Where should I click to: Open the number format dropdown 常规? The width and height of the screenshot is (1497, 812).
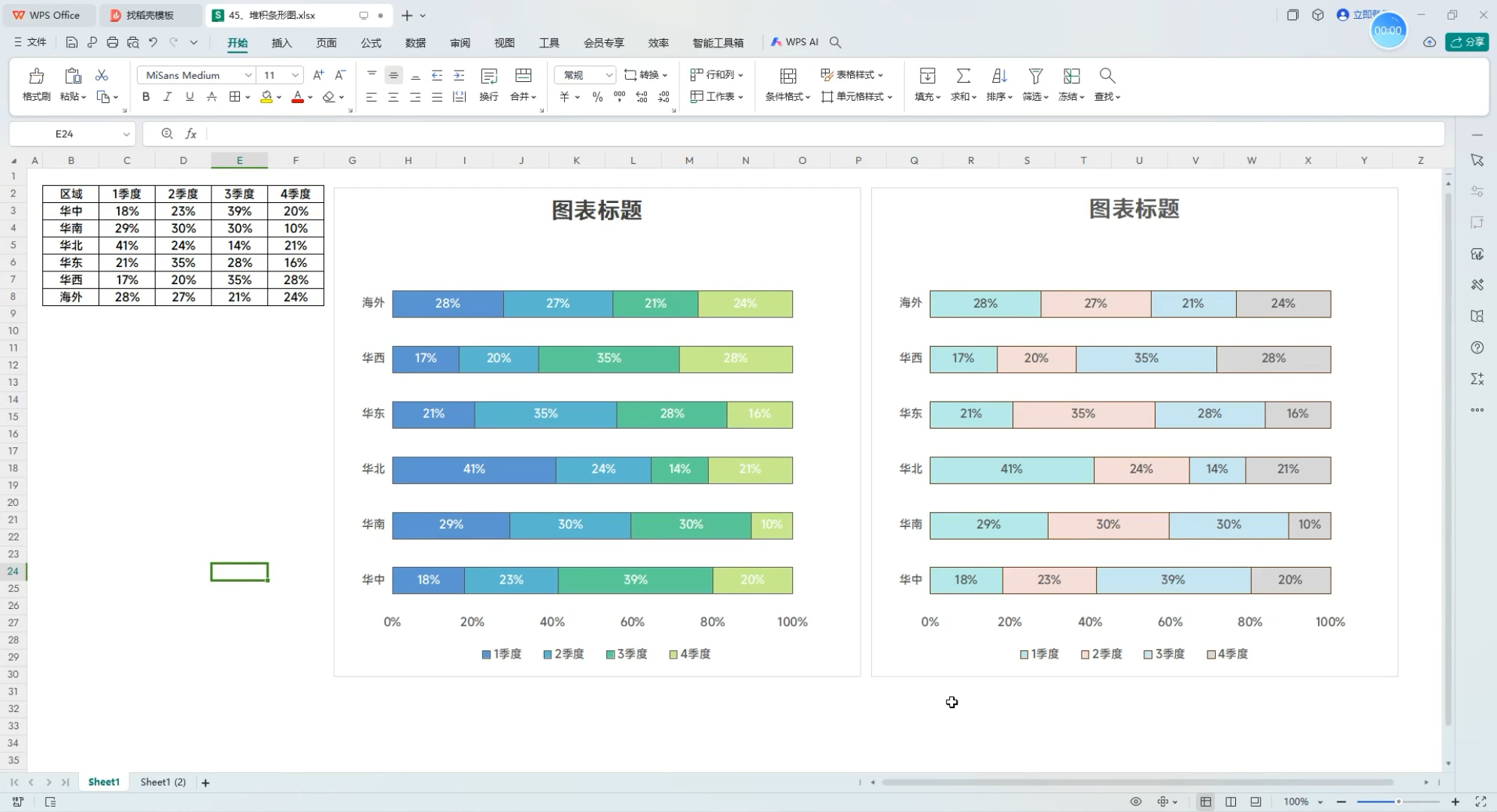609,75
